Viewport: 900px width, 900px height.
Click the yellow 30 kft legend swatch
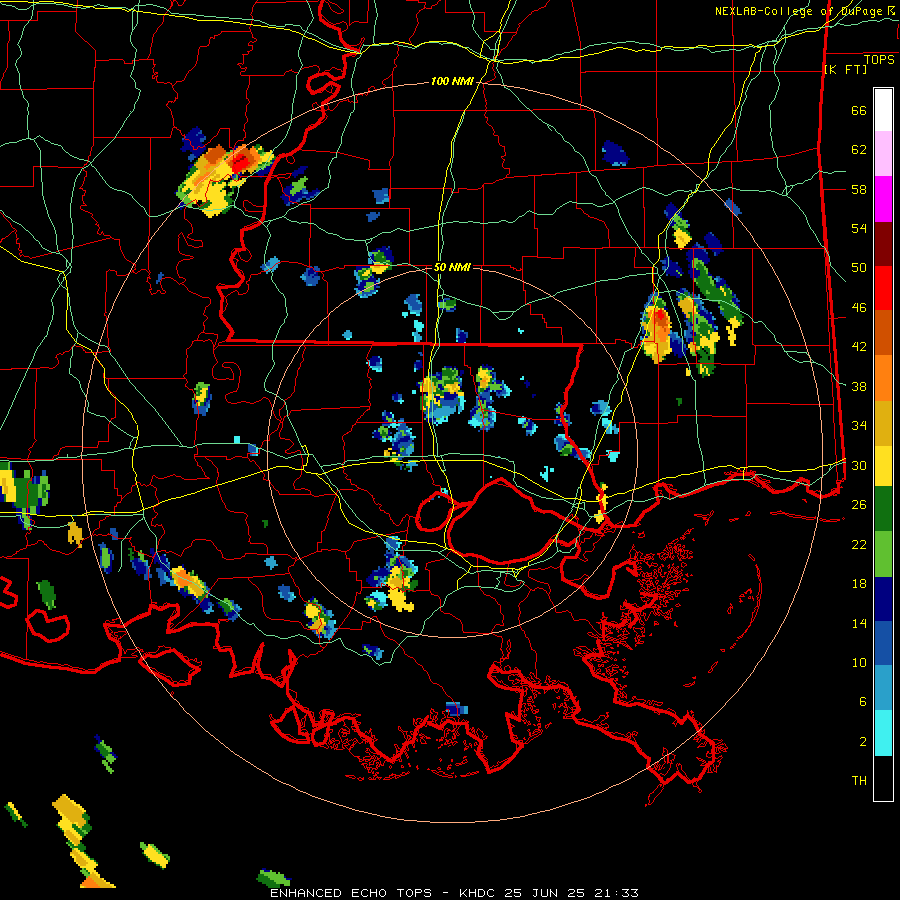[x=883, y=465]
